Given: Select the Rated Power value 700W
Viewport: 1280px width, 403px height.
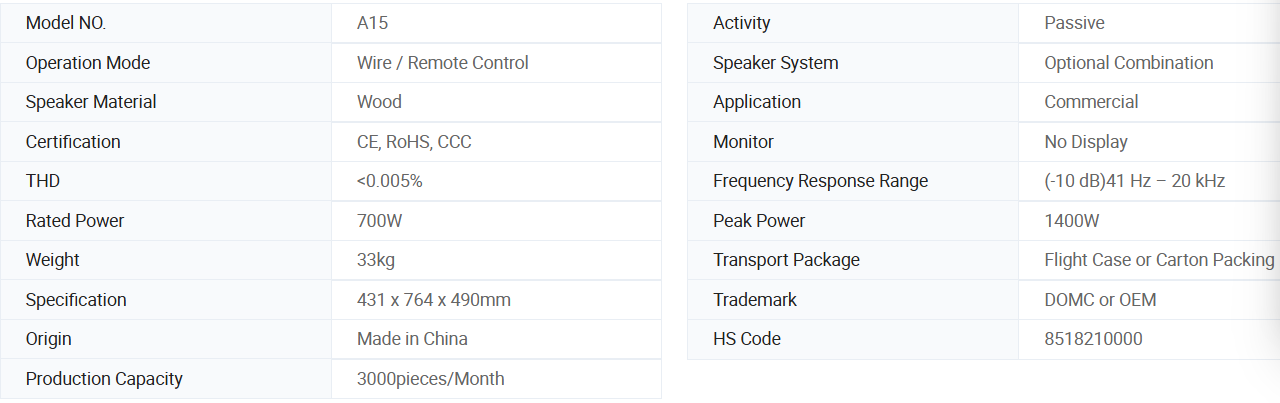Looking at the screenshot, I should click(x=380, y=221).
